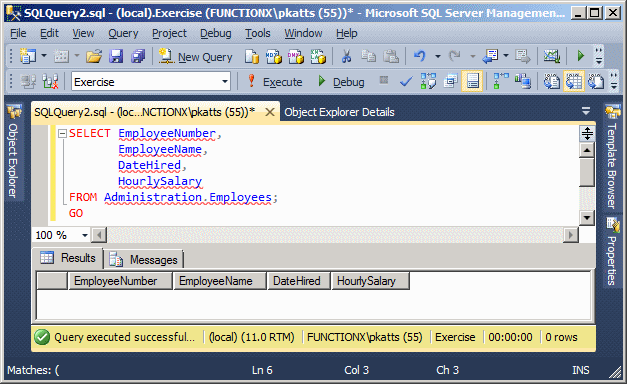Open Activity Monitor from the toolbar icon

click(552, 56)
